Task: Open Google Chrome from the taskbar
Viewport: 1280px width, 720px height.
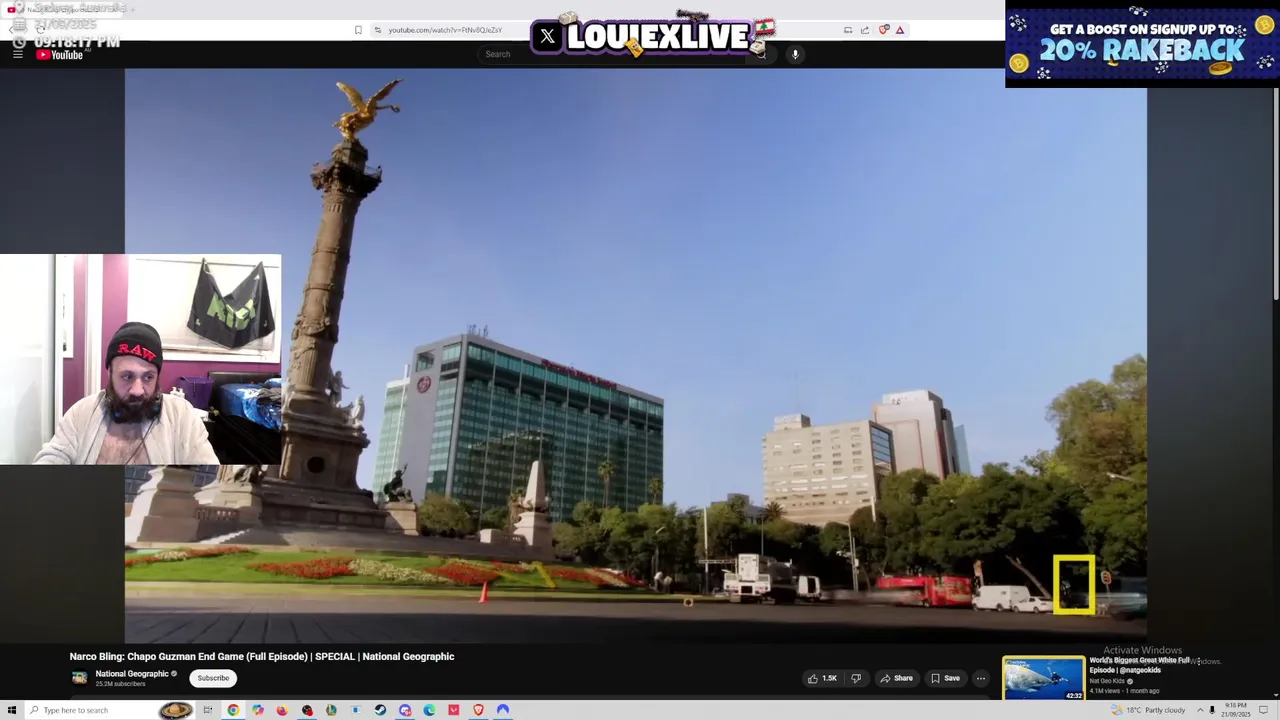Action: pos(233,710)
